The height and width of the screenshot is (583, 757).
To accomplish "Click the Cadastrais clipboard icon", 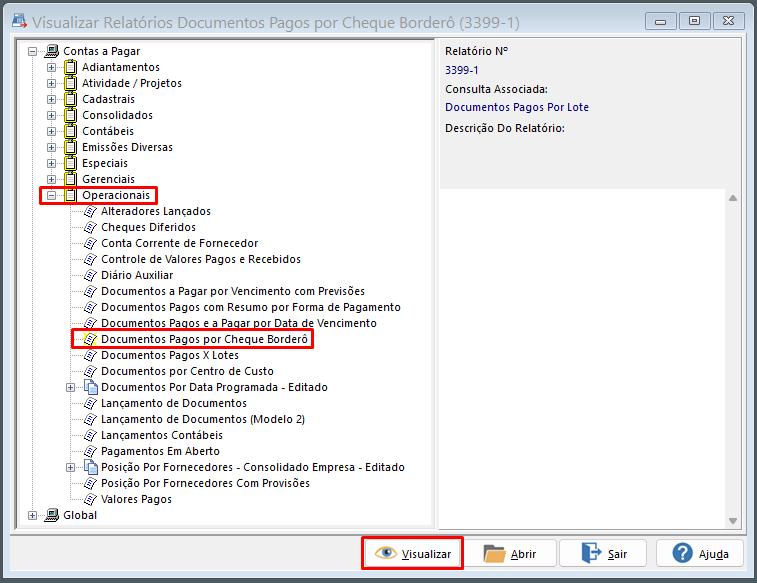I will click(x=70, y=99).
